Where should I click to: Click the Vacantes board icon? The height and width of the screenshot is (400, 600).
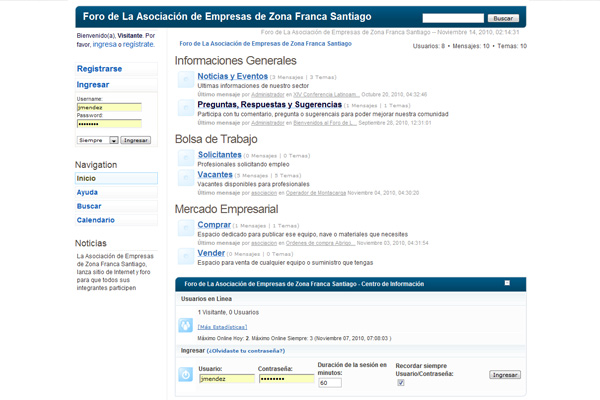click(185, 179)
